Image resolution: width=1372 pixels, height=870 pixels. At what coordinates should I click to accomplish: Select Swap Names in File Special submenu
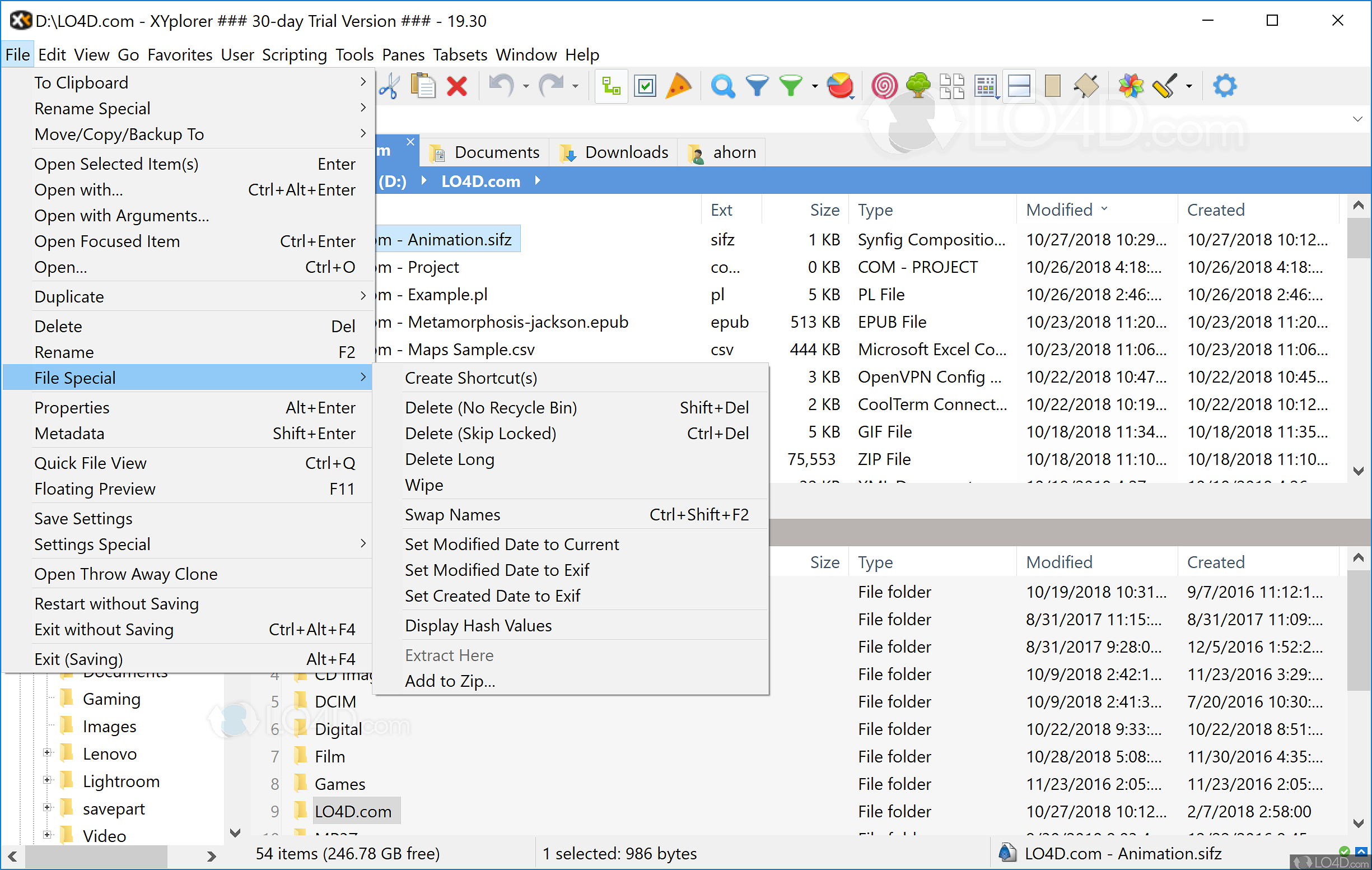(x=452, y=514)
